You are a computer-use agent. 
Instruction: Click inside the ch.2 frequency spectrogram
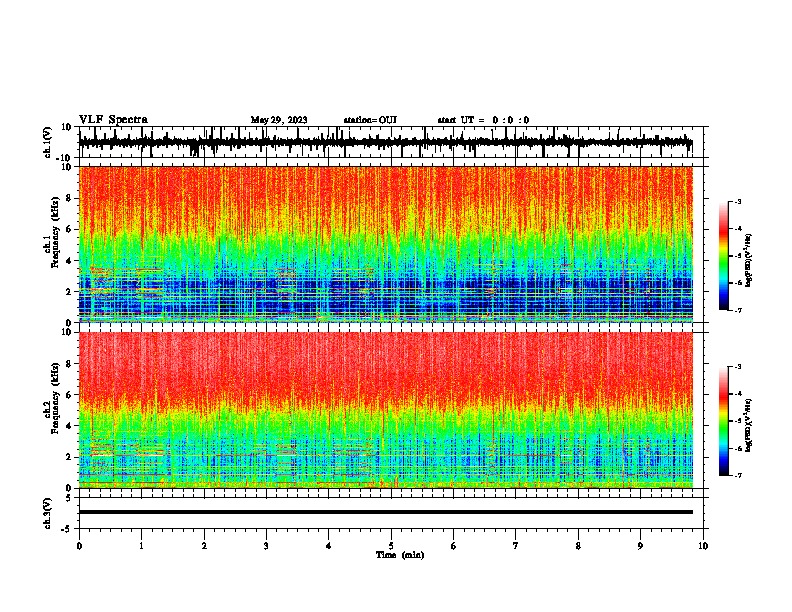pyautogui.click(x=385, y=410)
